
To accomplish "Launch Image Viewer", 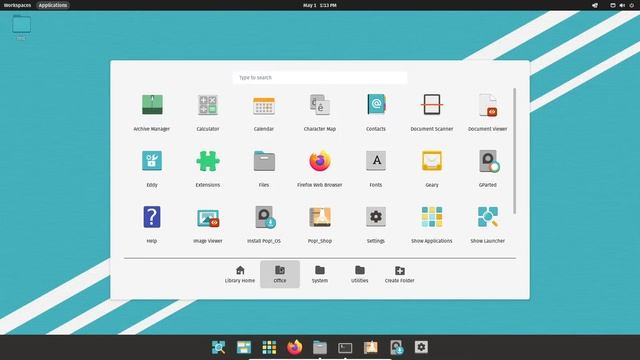I will (208, 224).
